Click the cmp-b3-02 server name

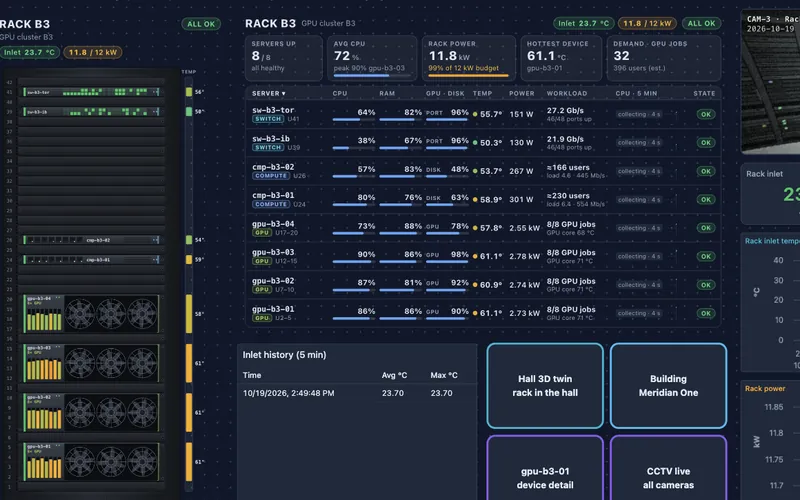(x=273, y=167)
